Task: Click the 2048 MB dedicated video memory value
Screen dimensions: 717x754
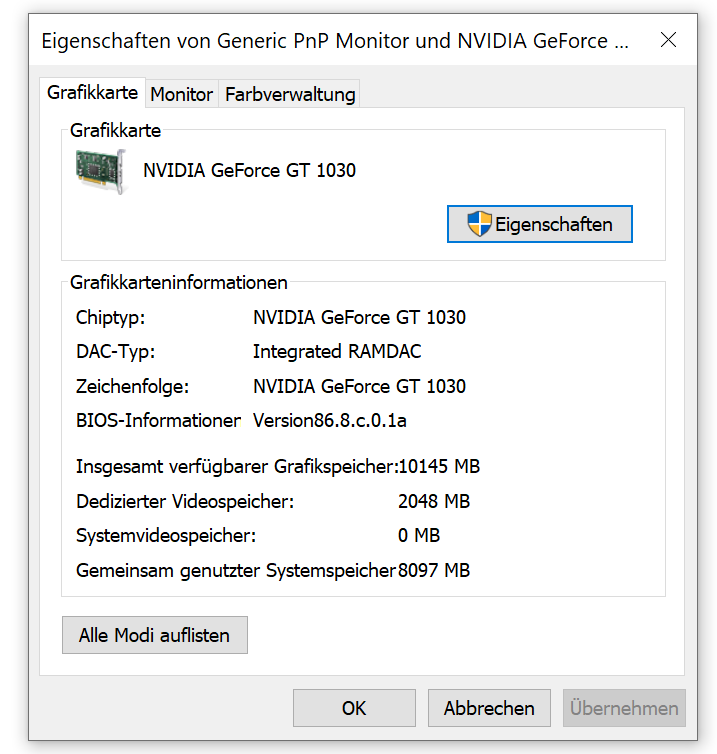Action: click(434, 502)
